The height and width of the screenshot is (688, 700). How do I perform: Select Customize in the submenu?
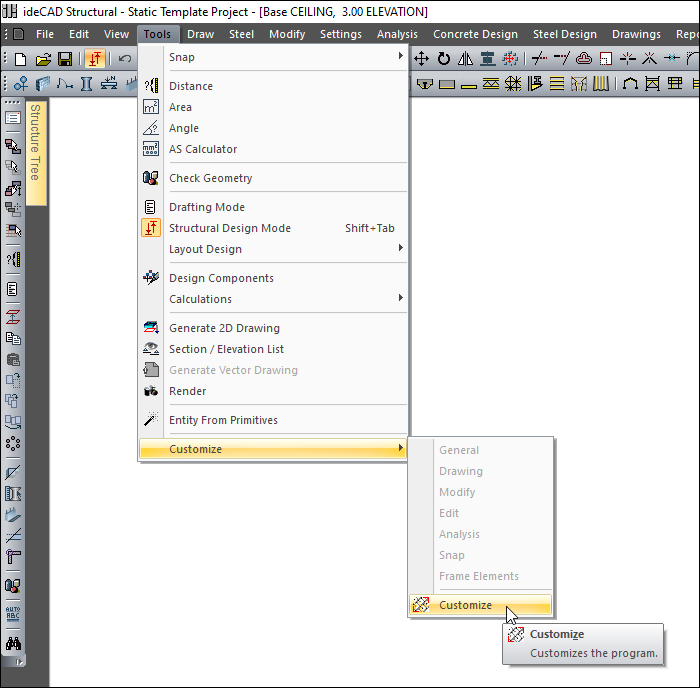[x=465, y=605]
